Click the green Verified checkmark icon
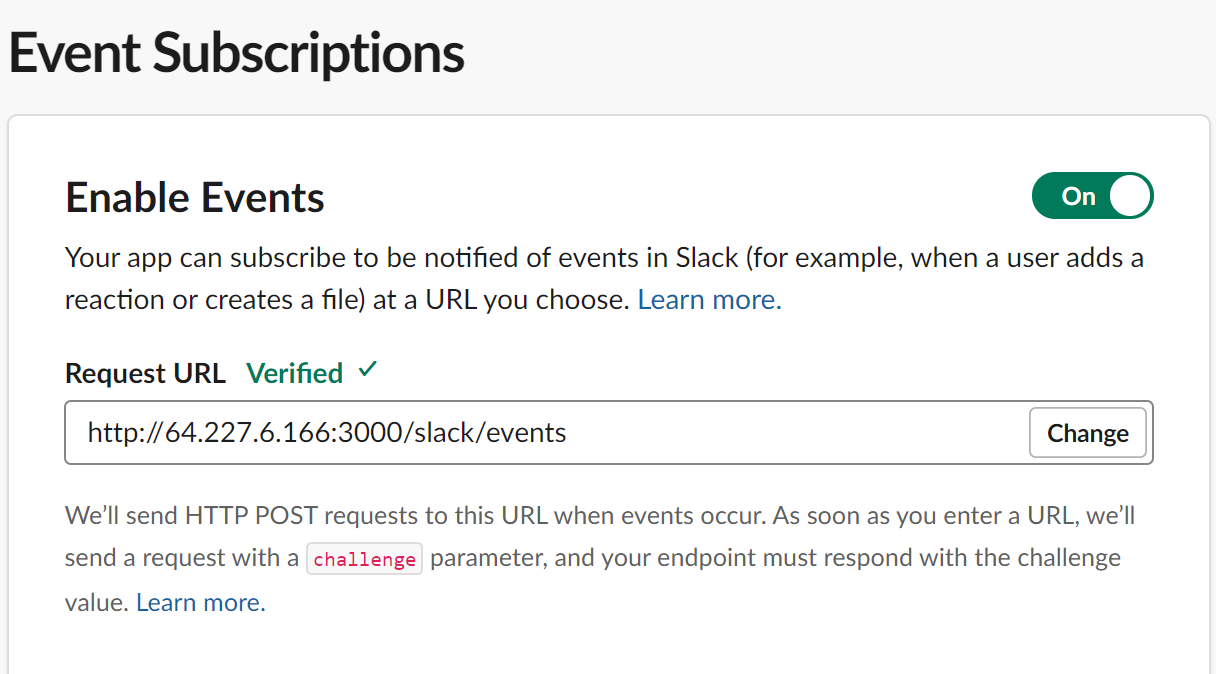The height and width of the screenshot is (674, 1216). click(368, 370)
